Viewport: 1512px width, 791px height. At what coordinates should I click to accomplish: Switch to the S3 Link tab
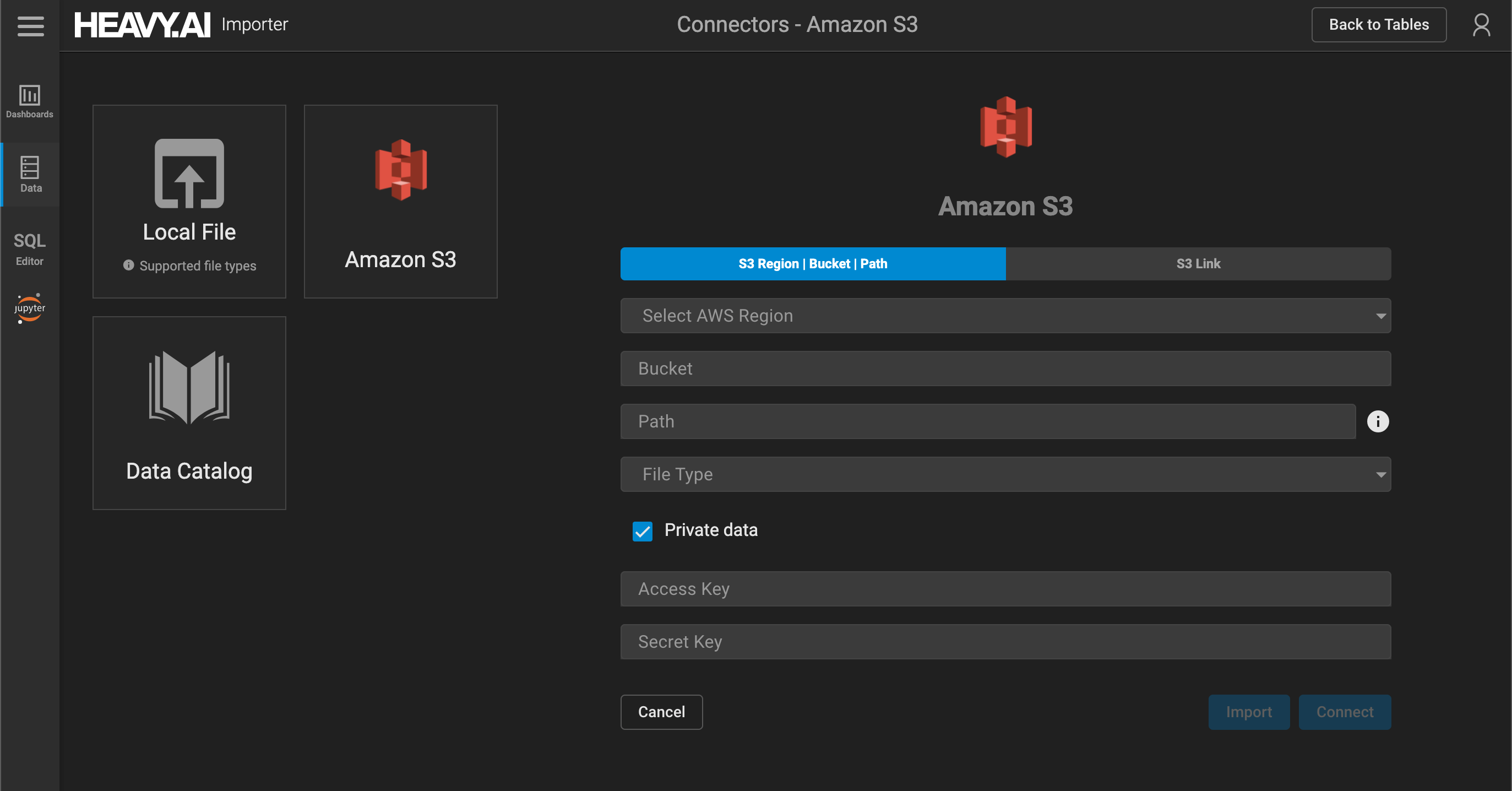[1198, 264]
